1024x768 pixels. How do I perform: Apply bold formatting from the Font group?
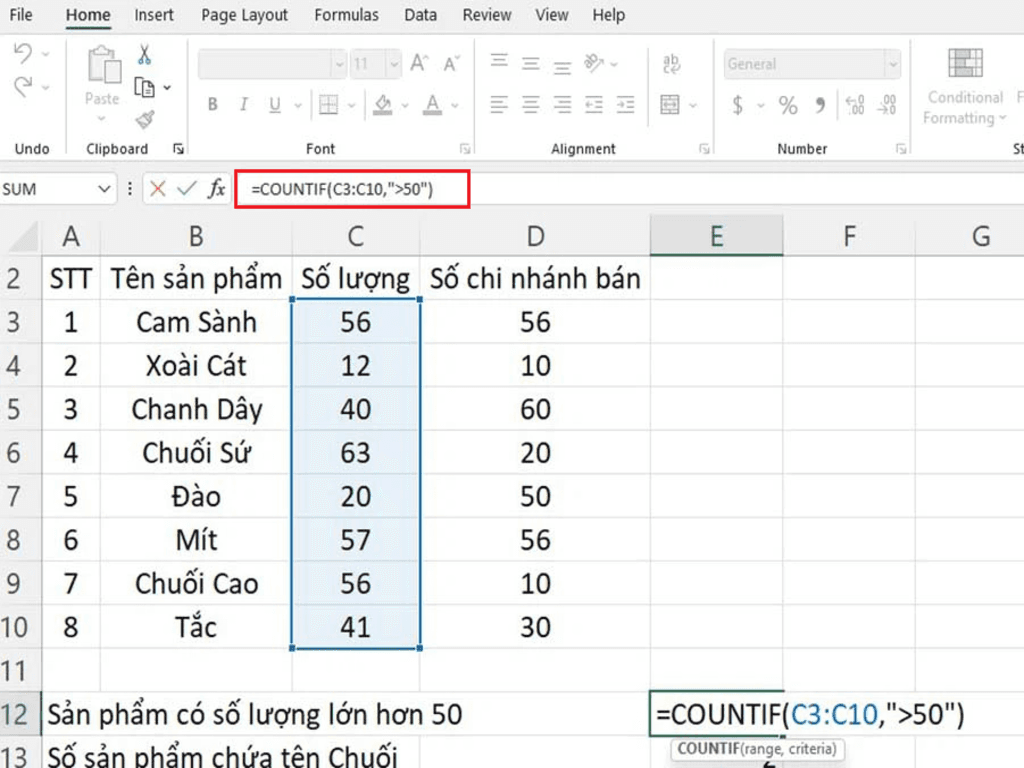pyautogui.click(x=212, y=105)
